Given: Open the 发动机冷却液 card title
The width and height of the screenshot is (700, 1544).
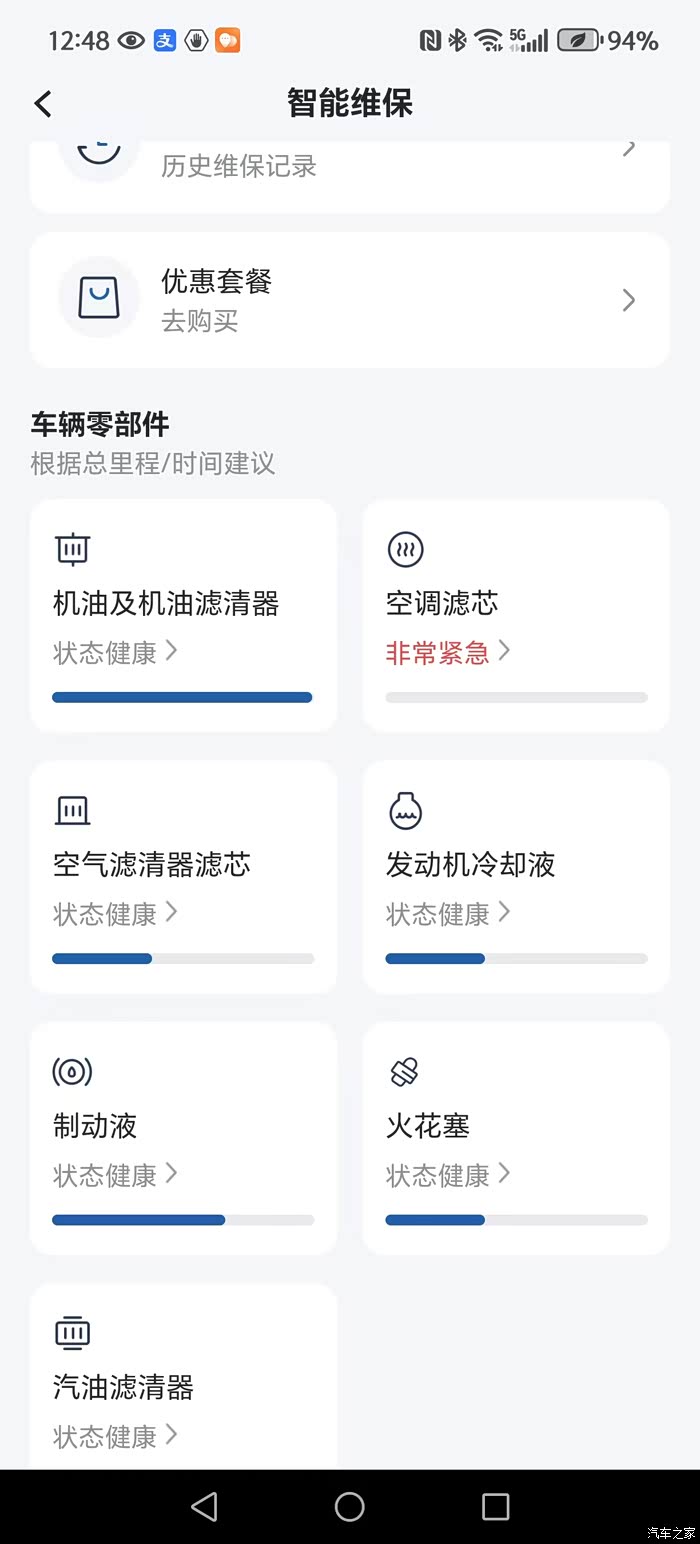Looking at the screenshot, I should [x=470, y=865].
